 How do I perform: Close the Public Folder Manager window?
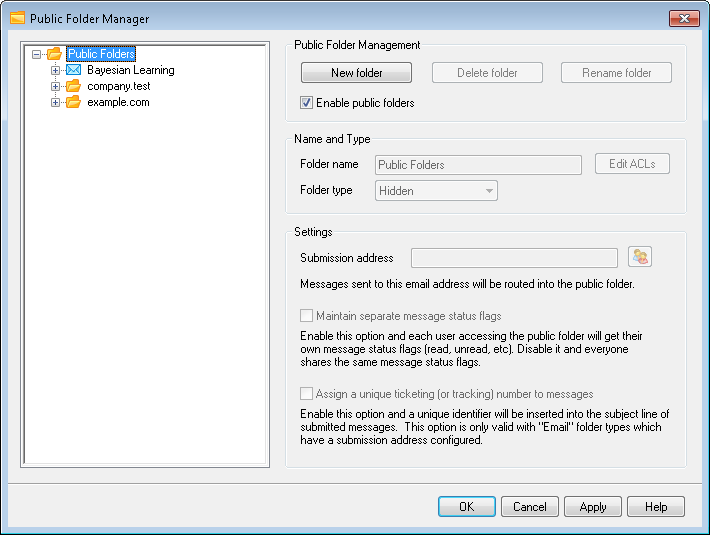click(x=683, y=18)
